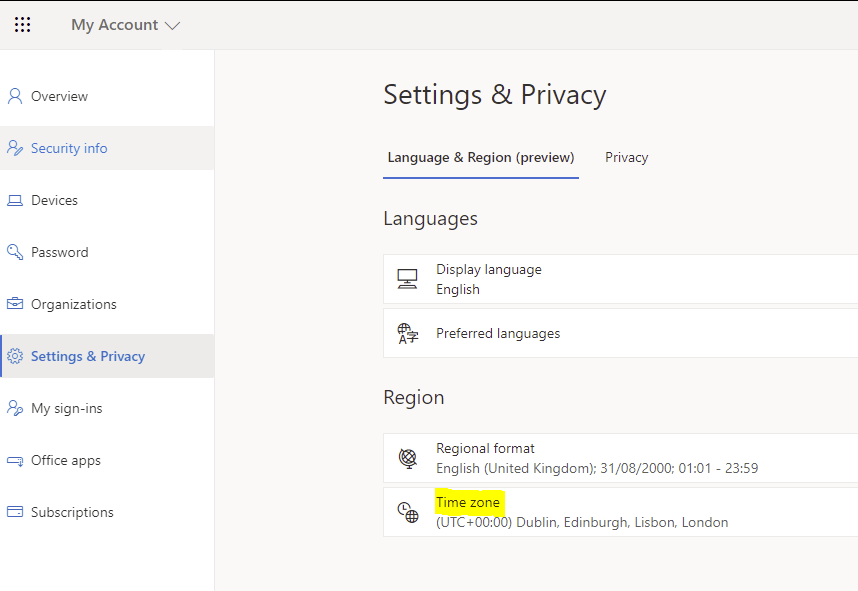Click the Region section heading
Viewport: 858px width, 591px height.
pyautogui.click(x=414, y=398)
